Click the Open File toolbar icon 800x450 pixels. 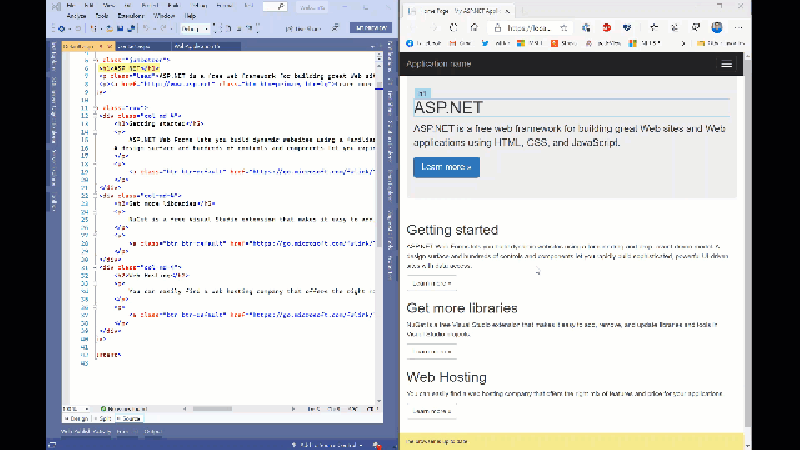click(x=109, y=29)
